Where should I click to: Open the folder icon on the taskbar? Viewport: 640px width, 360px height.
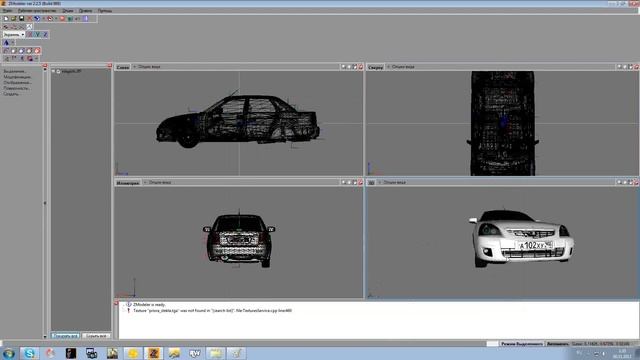215,353
